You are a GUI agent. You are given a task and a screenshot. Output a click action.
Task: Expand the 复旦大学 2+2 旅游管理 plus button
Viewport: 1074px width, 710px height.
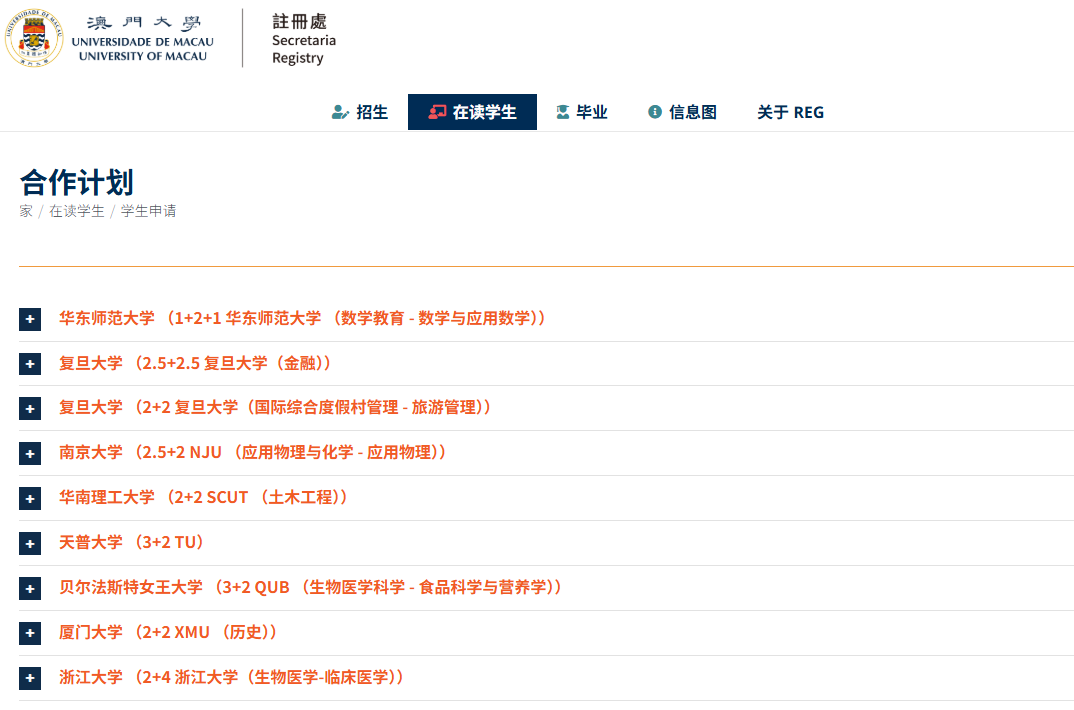pos(30,409)
